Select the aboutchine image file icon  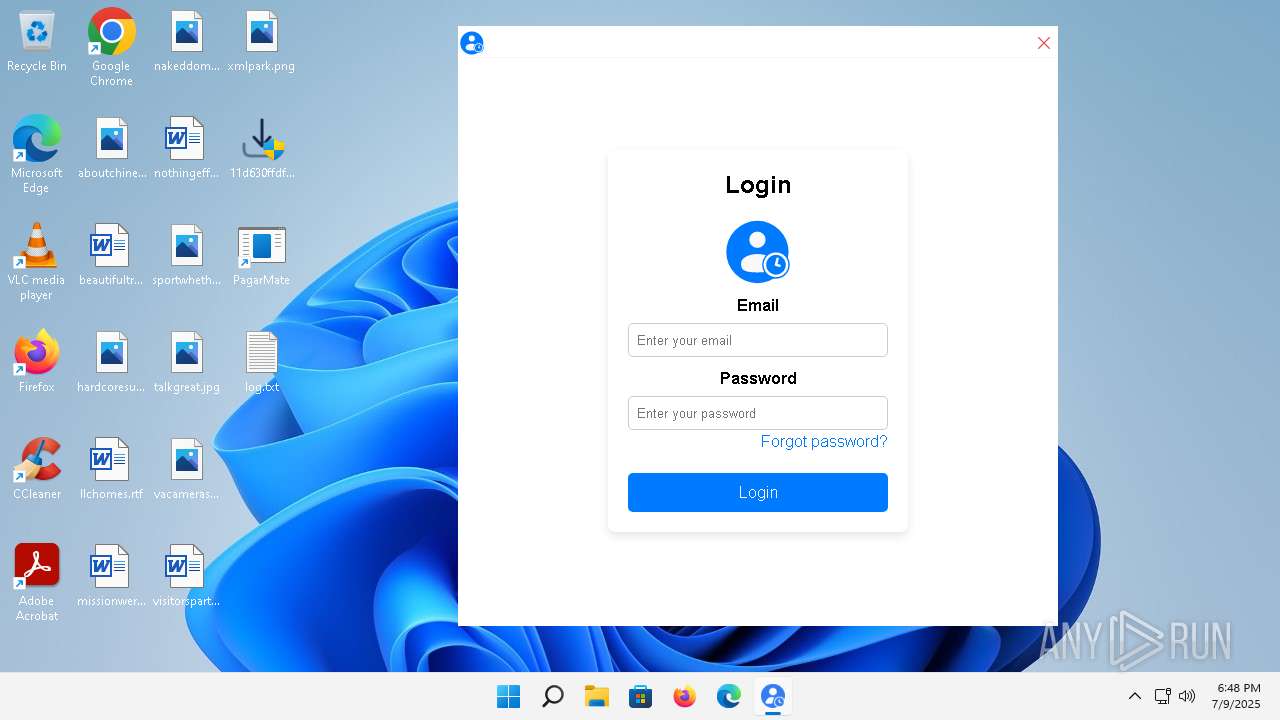[x=112, y=148]
